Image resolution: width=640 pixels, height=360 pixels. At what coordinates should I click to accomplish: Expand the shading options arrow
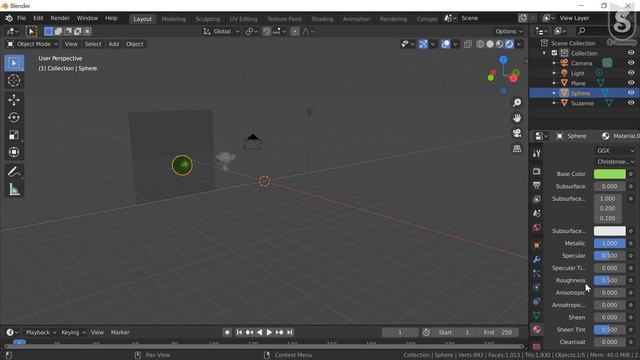[519, 44]
